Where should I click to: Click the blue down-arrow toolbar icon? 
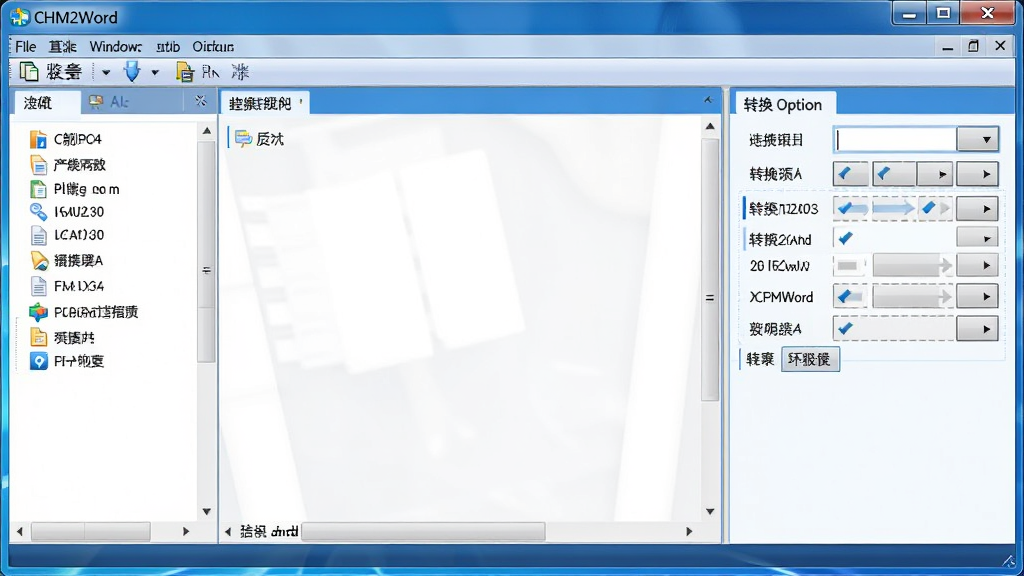click(x=132, y=71)
